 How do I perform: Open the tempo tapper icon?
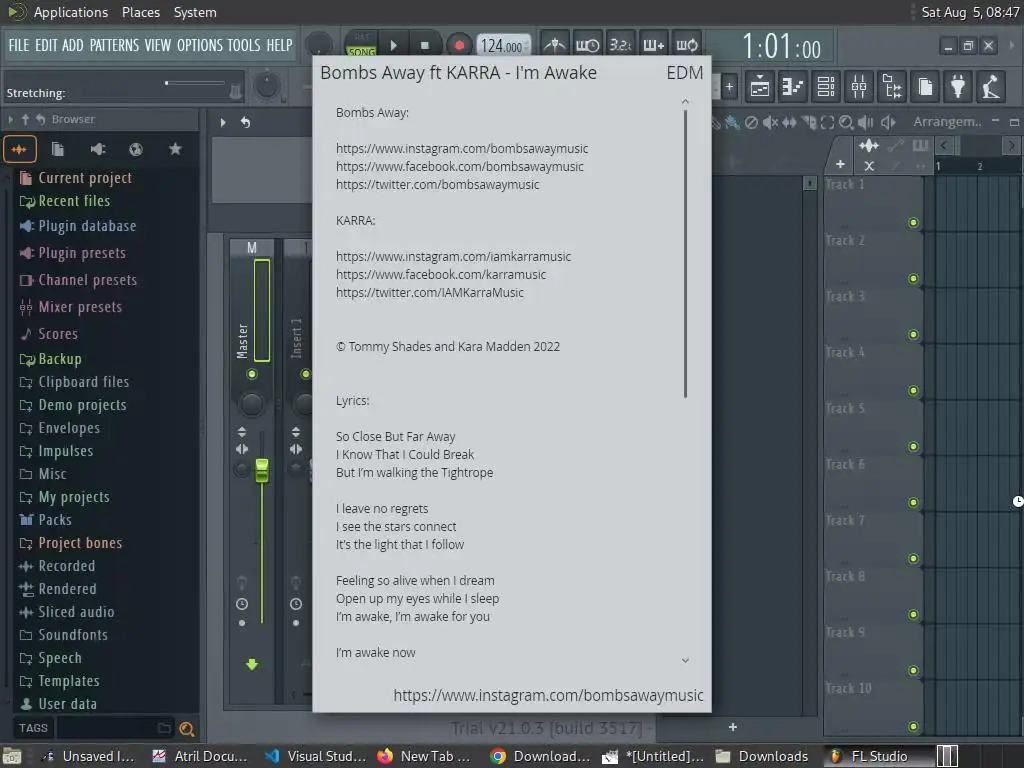pos(991,86)
